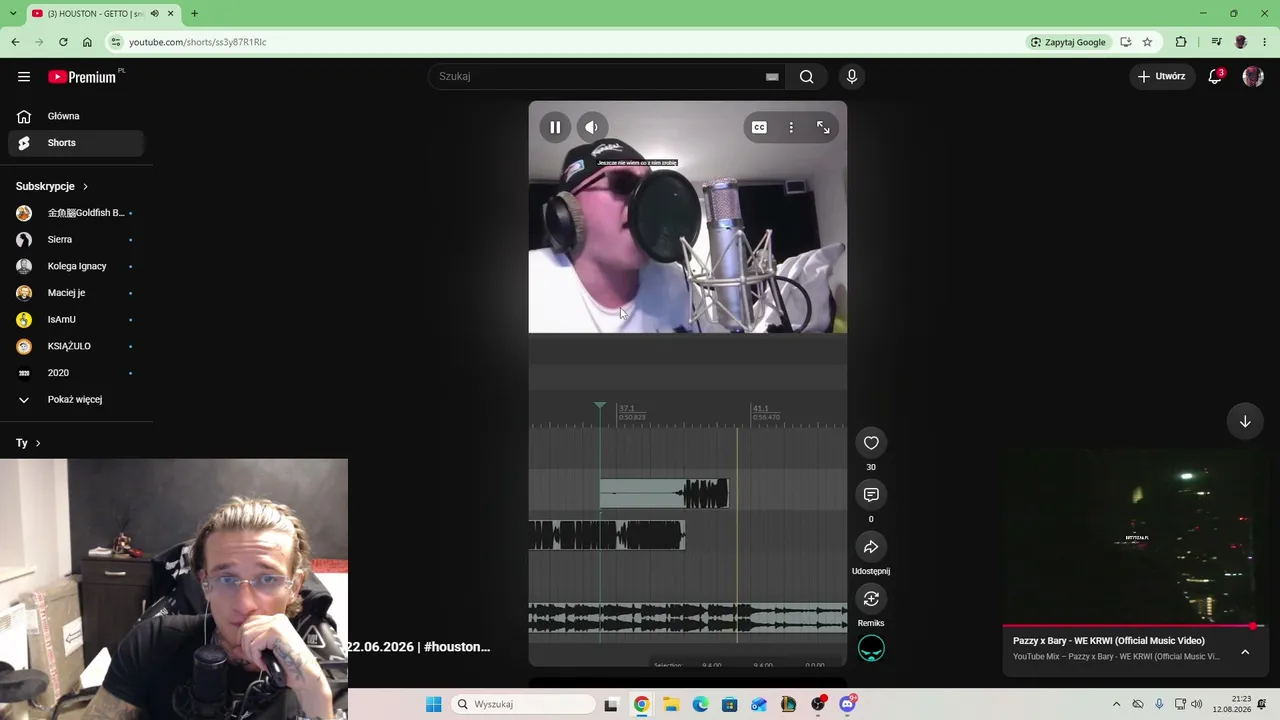Open the browser media controls button
This screenshot has height=720, width=1280.
[x=1216, y=42]
